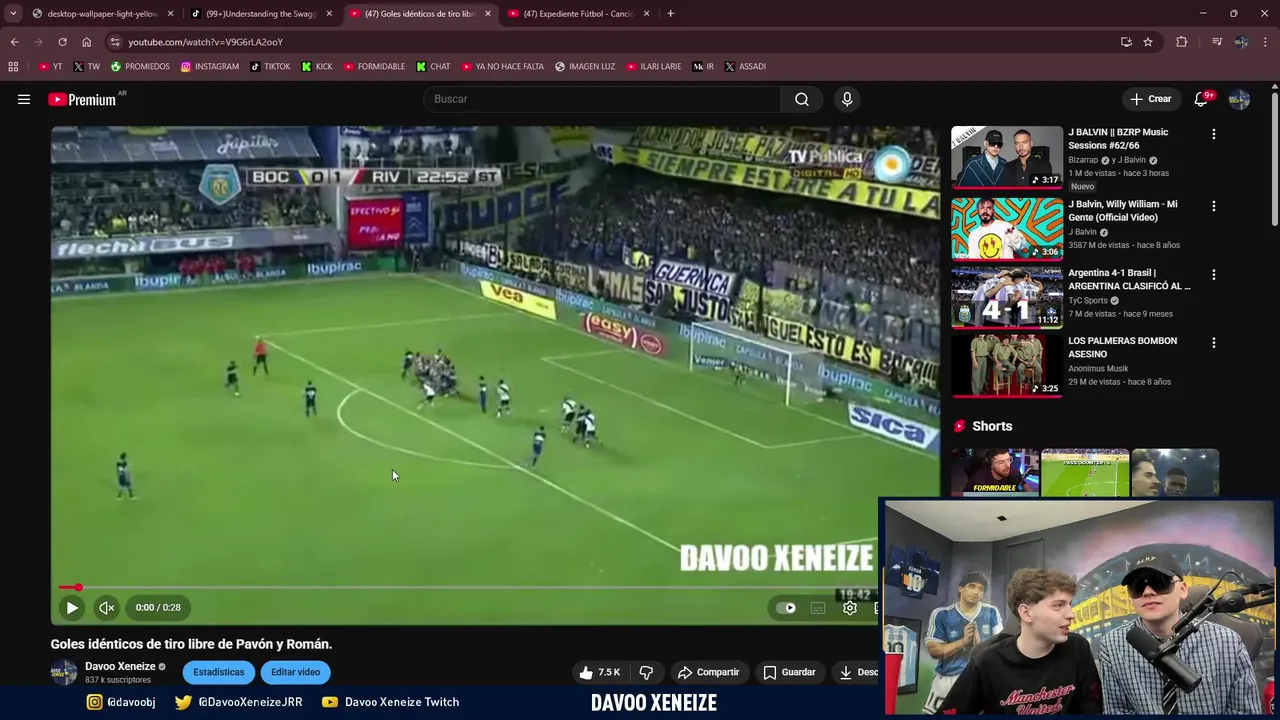Viewport: 1280px width, 720px height.
Task: Open the FORMIDABLE short thumbnail
Action: [995, 472]
